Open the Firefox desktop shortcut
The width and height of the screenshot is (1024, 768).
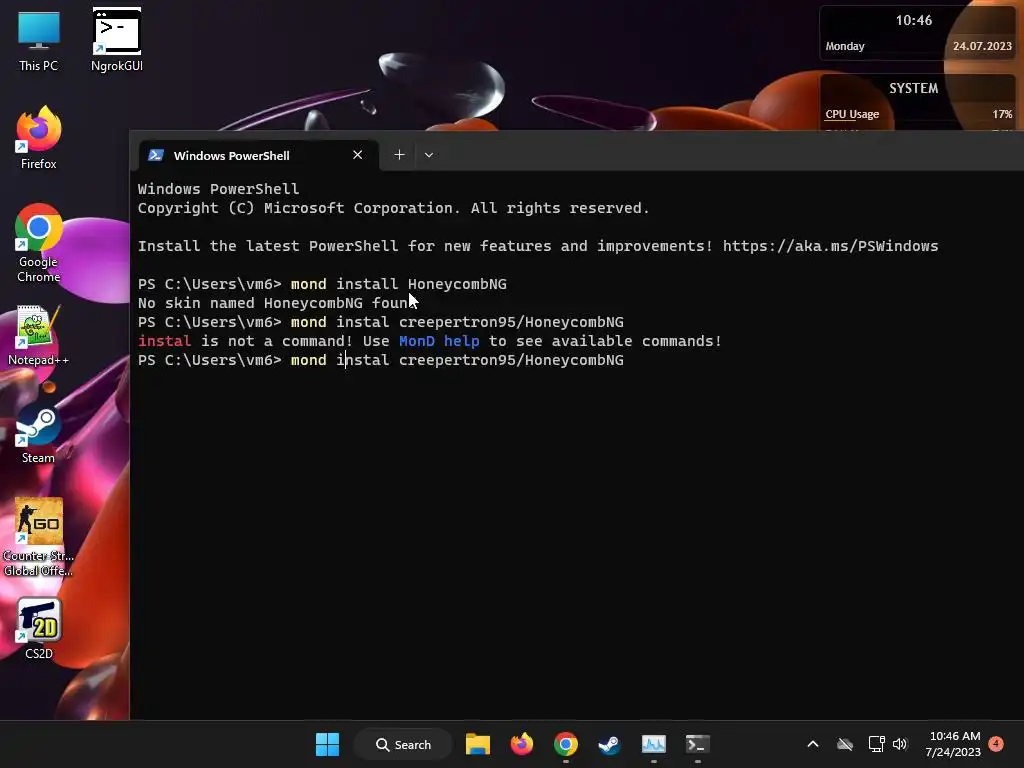point(39,138)
